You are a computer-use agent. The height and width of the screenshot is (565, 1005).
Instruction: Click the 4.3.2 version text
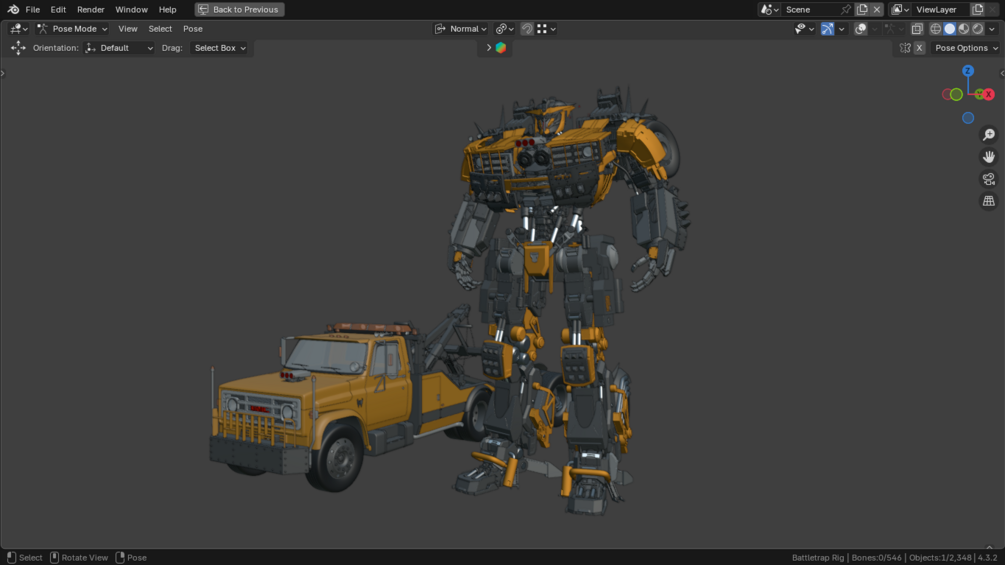tap(987, 558)
